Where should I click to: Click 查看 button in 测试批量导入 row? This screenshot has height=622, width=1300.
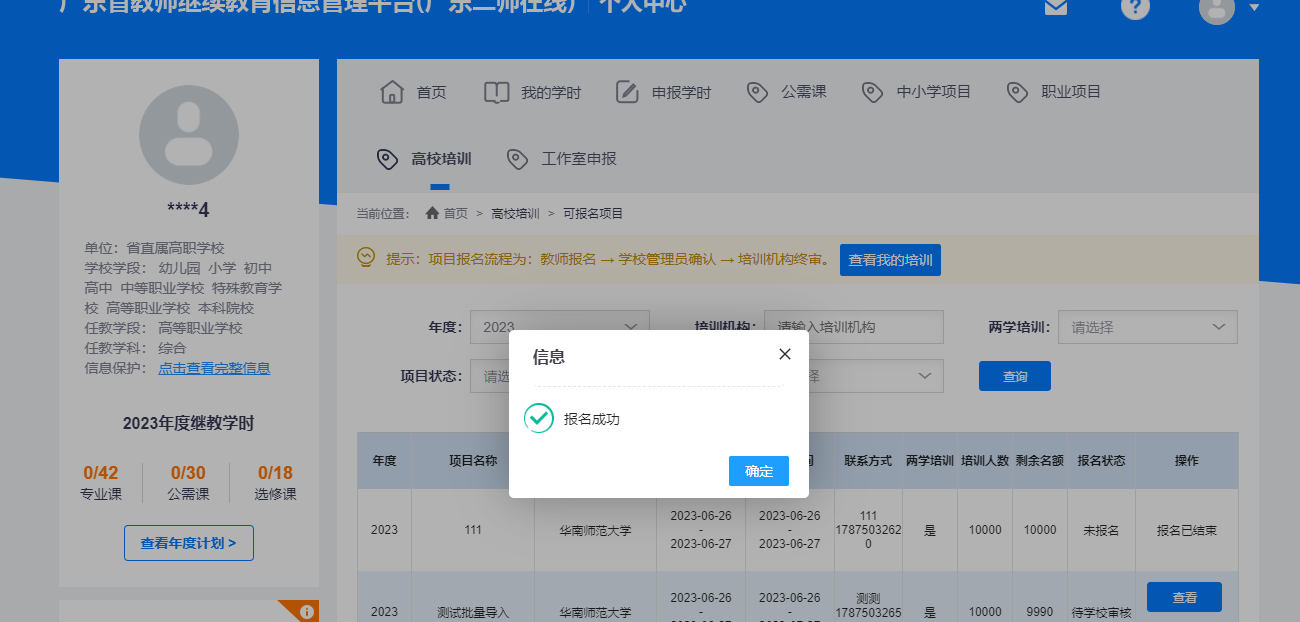[1184, 597]
